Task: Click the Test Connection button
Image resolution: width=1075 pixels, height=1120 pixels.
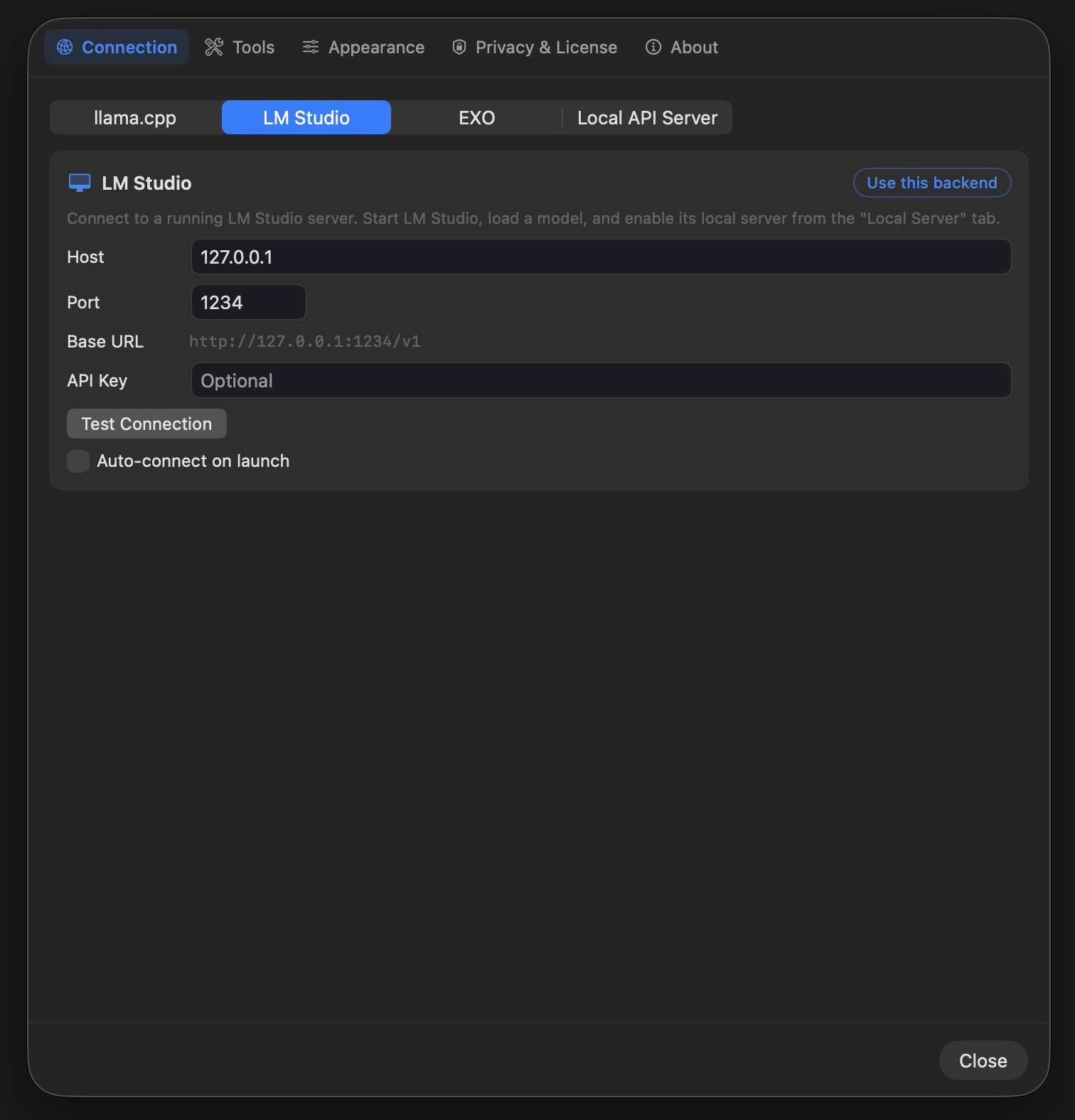Action: click(146, 424)
